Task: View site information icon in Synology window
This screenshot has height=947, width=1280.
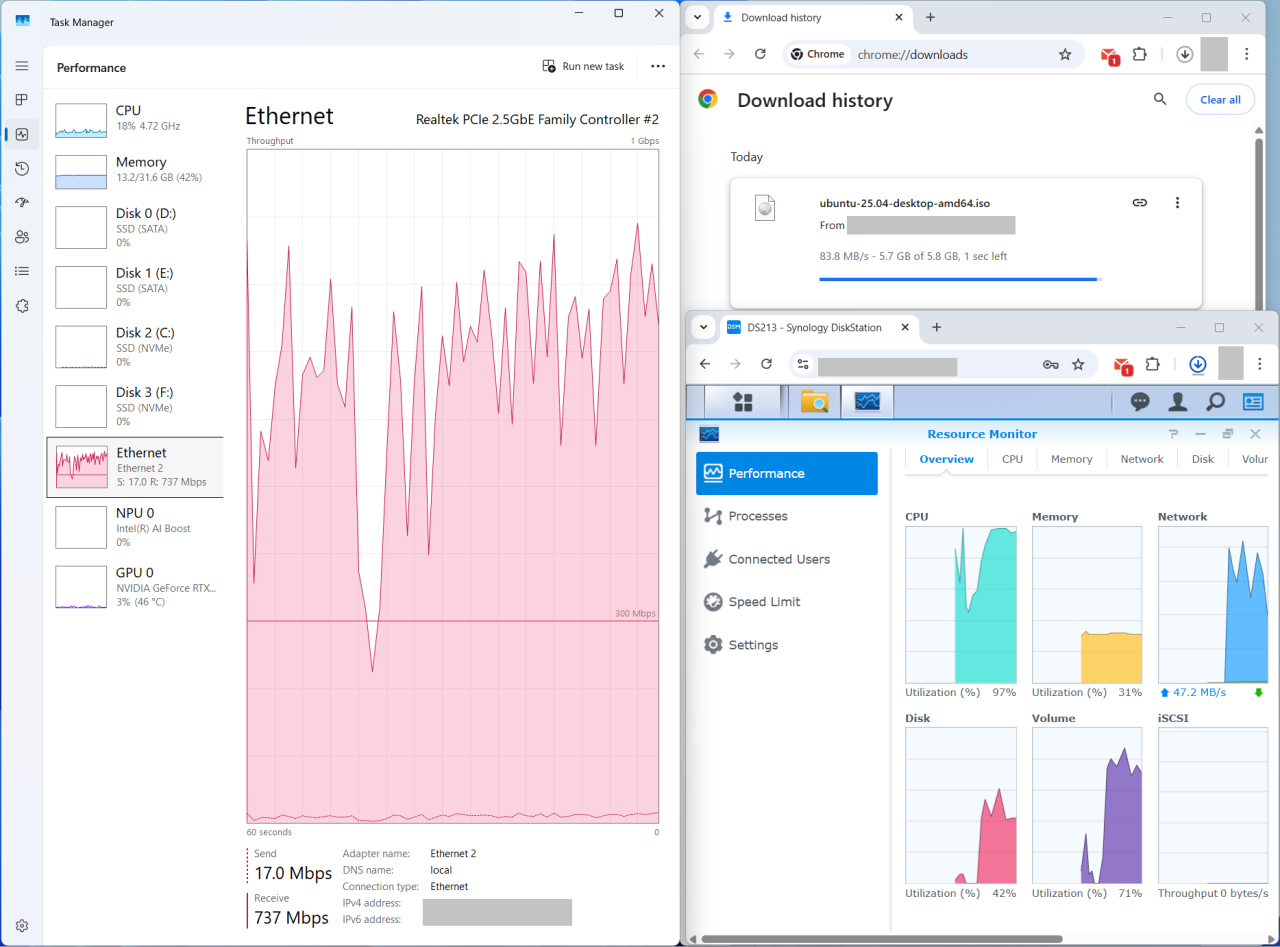Action: (x=803, y=365)
